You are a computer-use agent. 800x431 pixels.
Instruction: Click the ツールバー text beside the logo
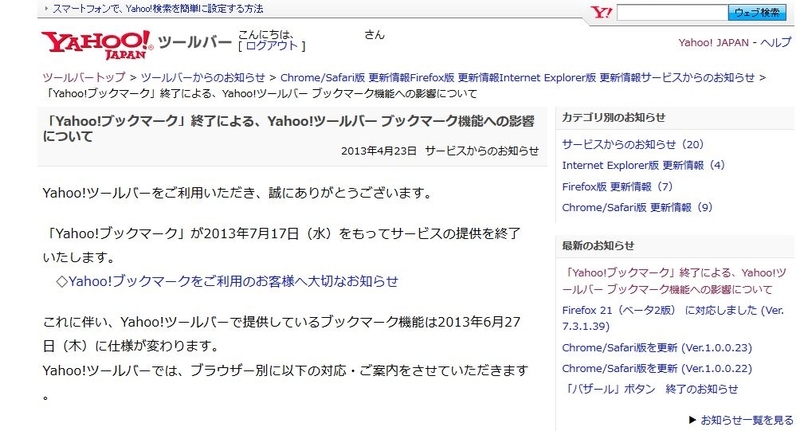[x=195, y=42]
